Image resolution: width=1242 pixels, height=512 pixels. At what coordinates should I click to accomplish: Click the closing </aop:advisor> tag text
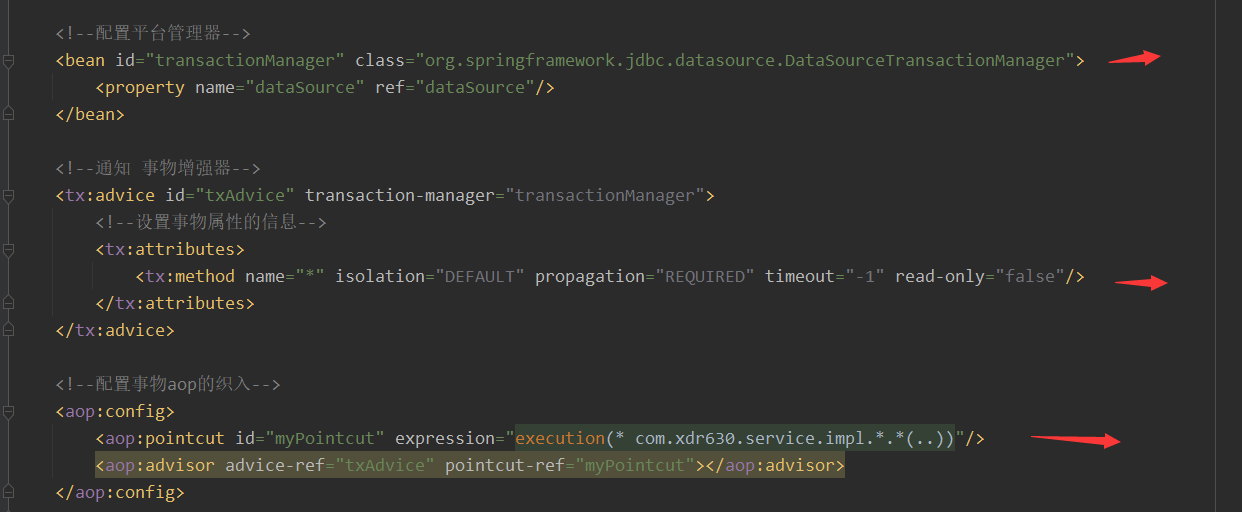775,466
